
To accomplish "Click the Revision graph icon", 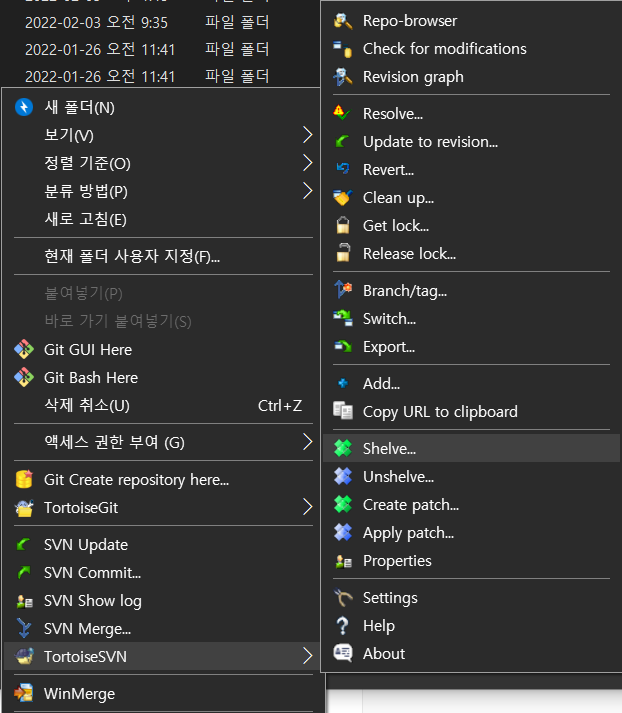I will [x=343, y=77].
